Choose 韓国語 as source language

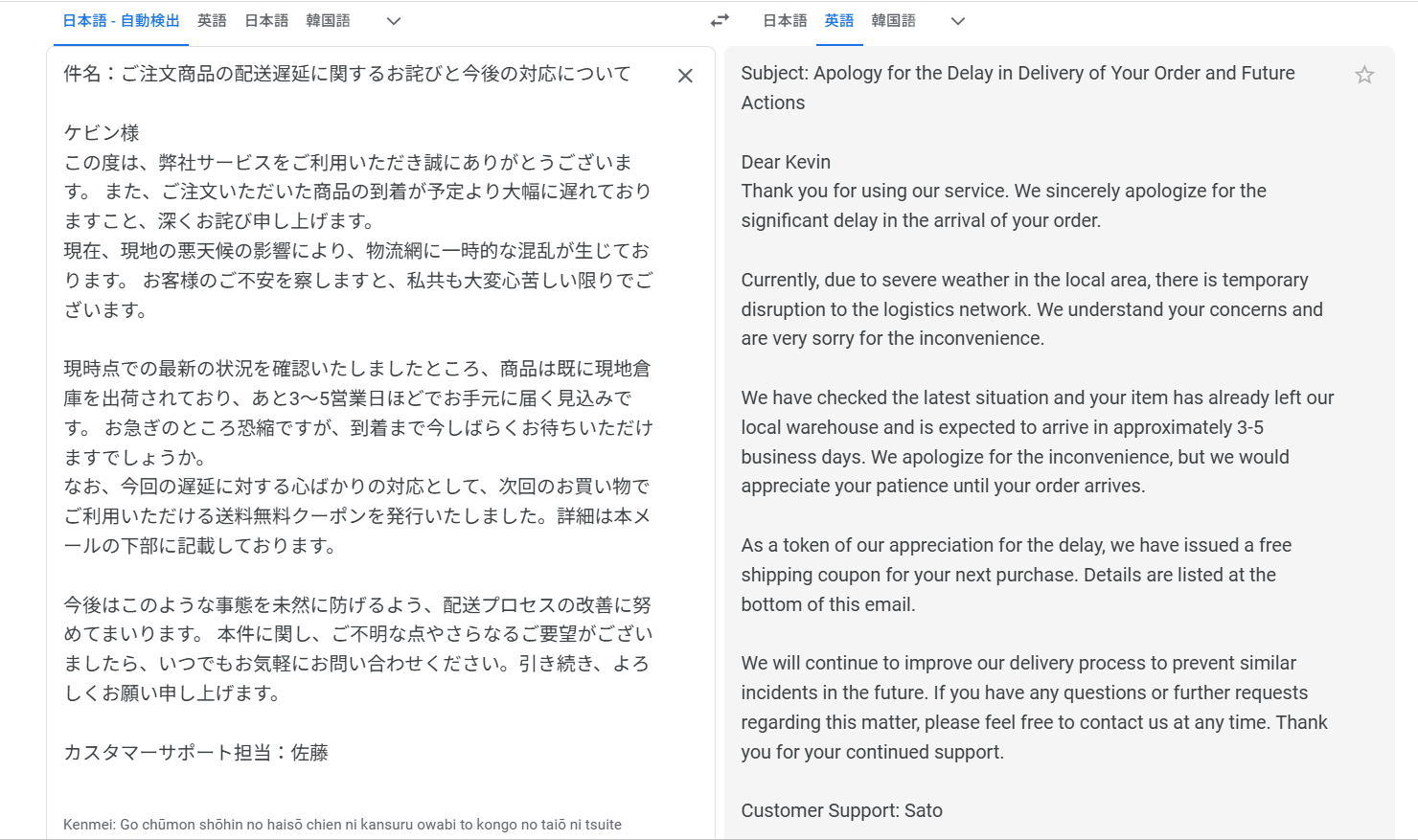click(328, 20)
